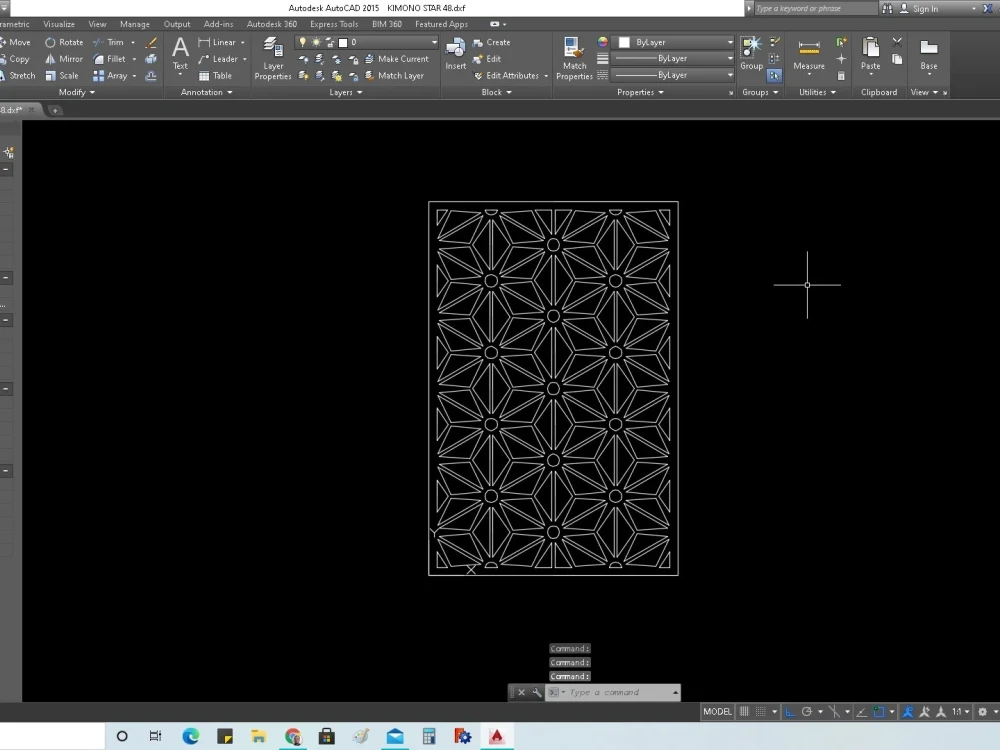Click Create block button

click(x=491, y=42)
